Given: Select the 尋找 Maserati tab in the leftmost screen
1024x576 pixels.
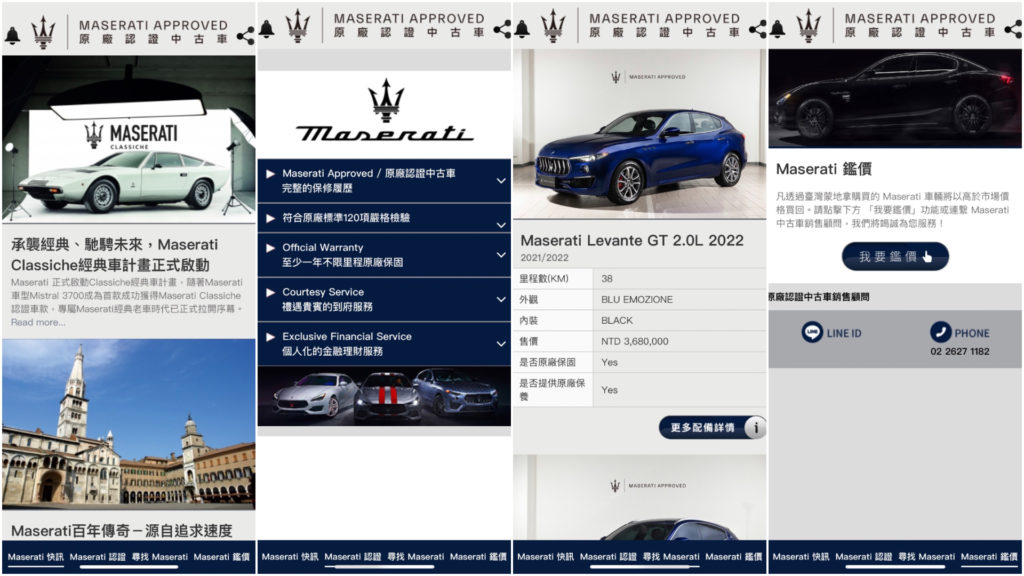Looking at the screenshot, I should tap(160, 557).
